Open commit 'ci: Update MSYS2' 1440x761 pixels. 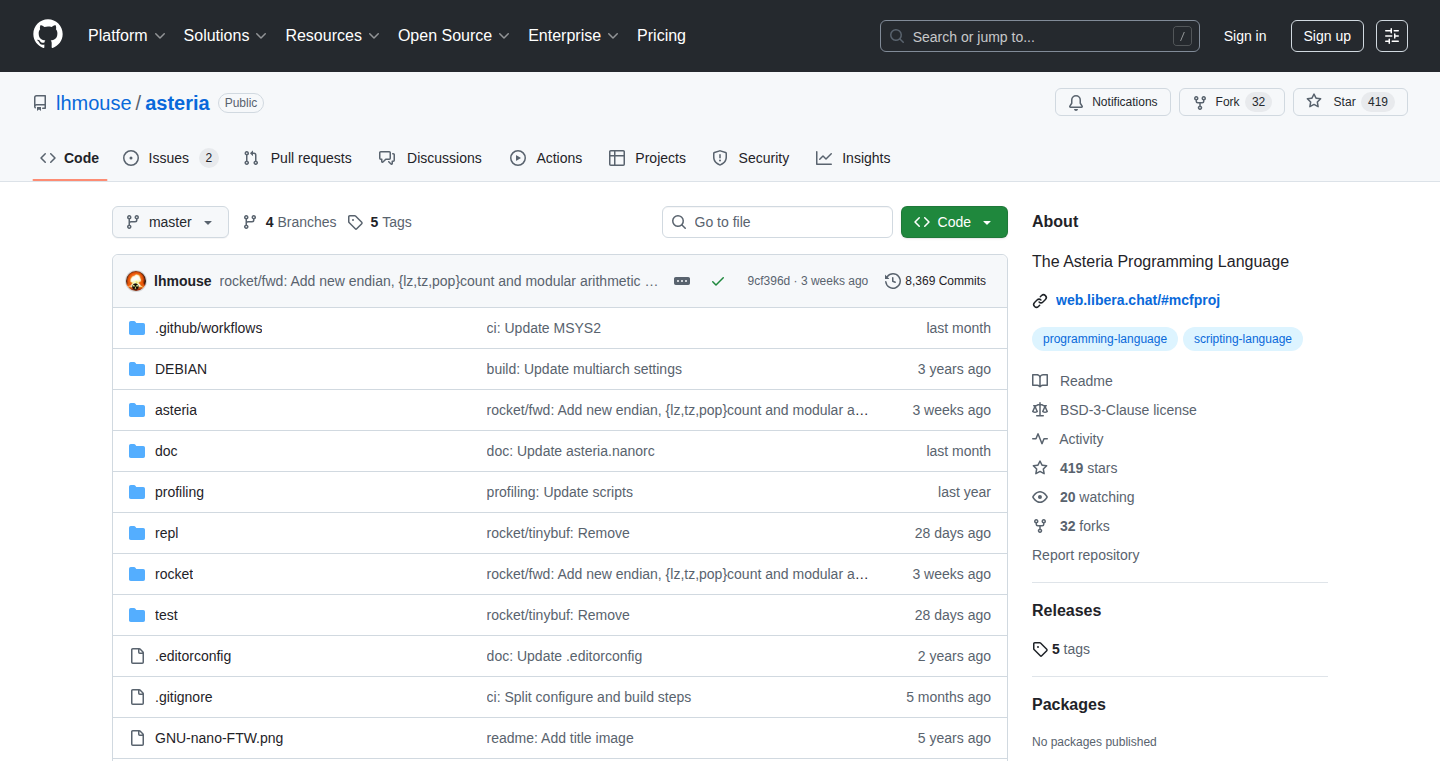coord(544,328)
